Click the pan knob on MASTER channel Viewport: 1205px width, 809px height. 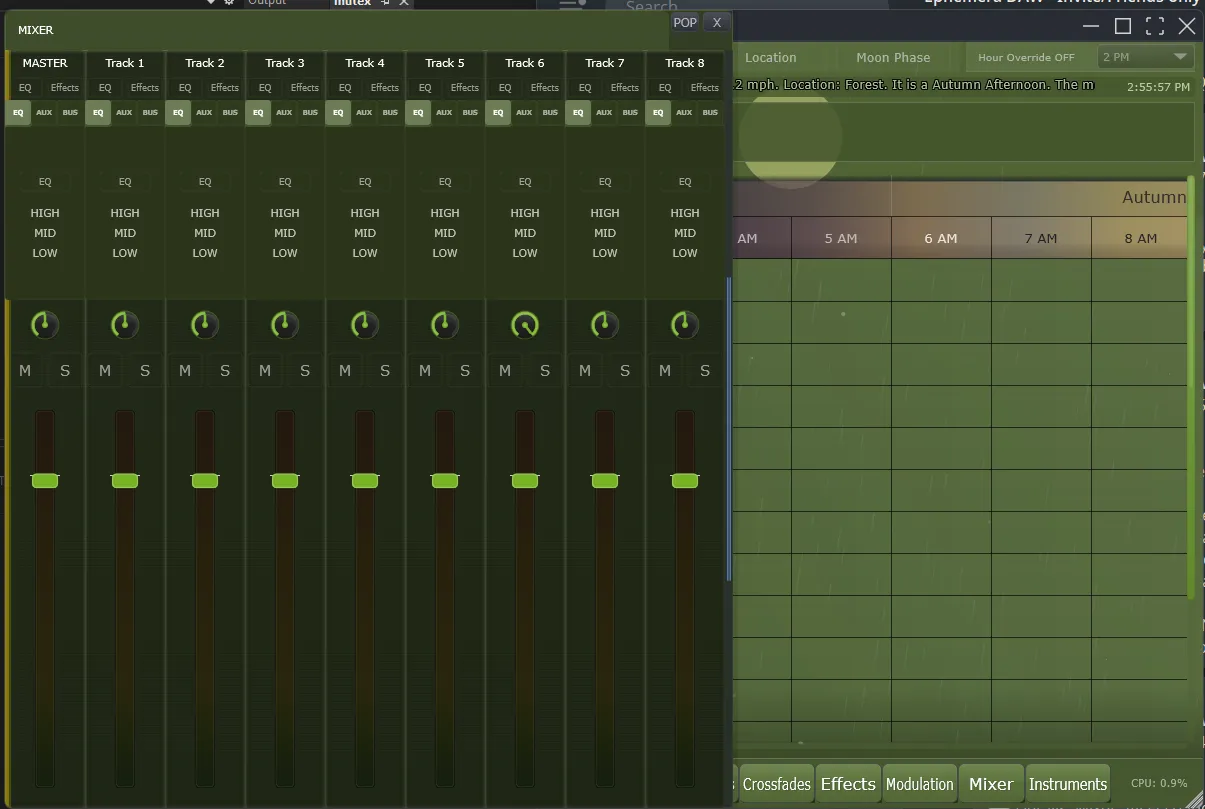(45, 324)
